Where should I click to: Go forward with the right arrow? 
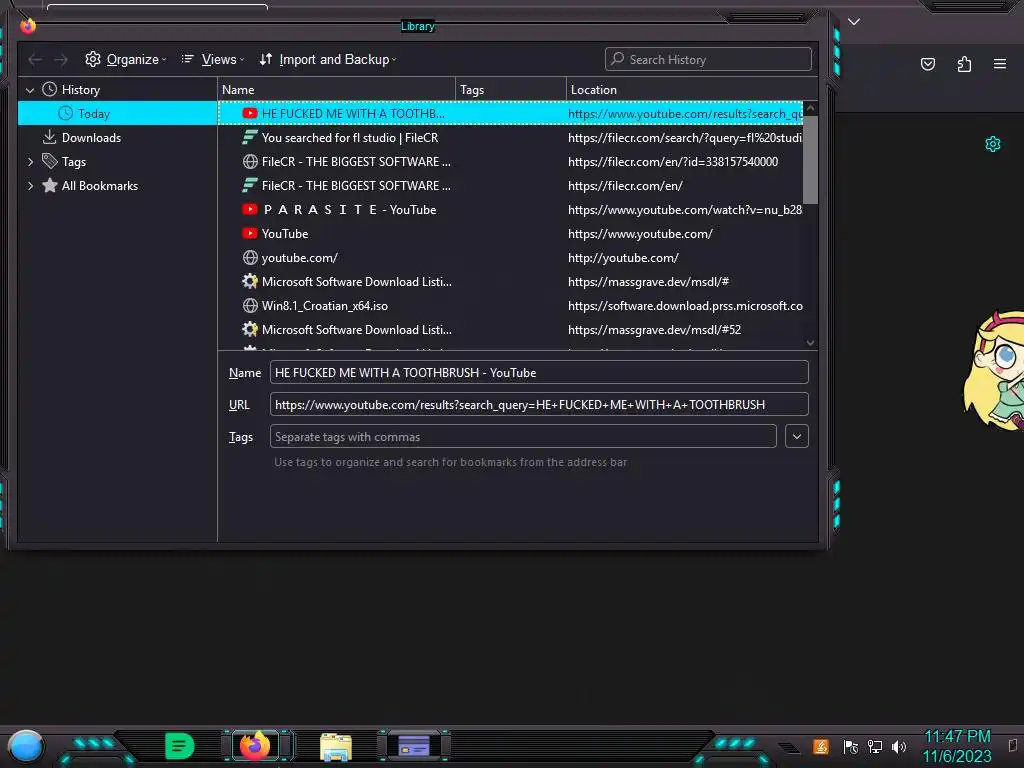61,59
